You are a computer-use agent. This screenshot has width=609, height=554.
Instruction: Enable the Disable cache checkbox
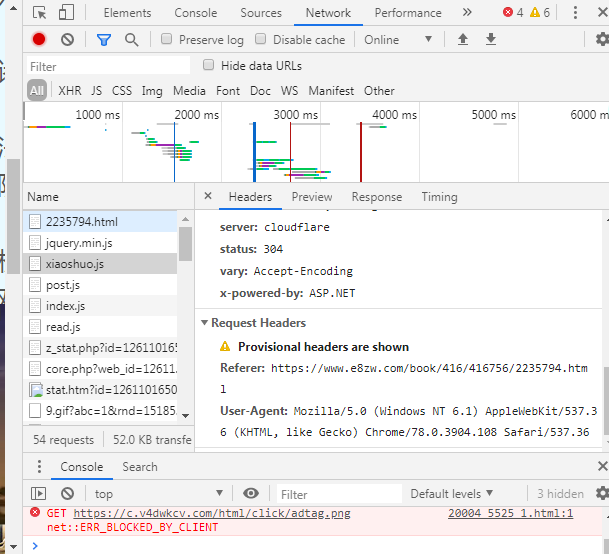click(x=261, y=39)
